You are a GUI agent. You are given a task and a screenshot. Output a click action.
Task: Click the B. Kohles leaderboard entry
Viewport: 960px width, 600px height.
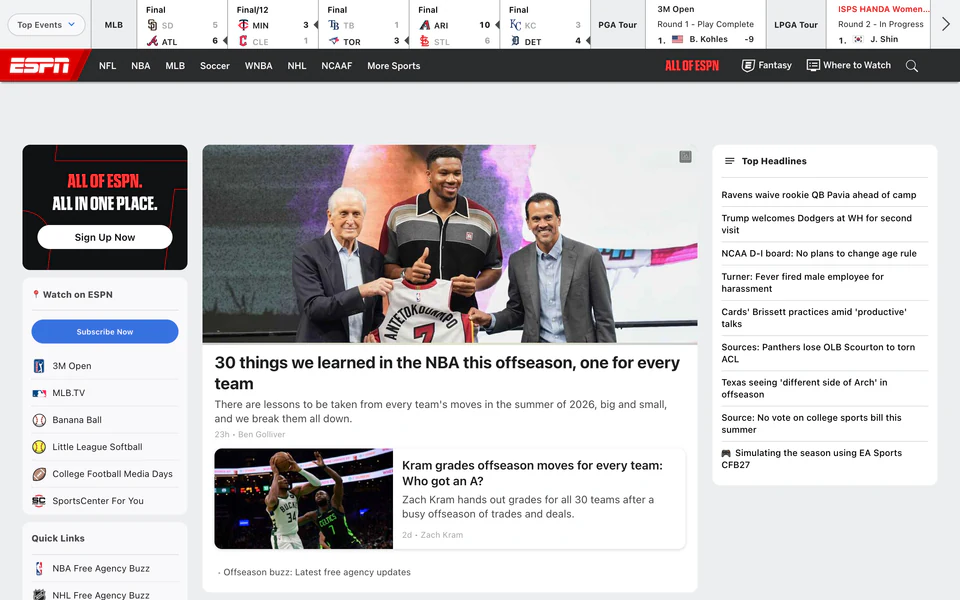[705, 39]
